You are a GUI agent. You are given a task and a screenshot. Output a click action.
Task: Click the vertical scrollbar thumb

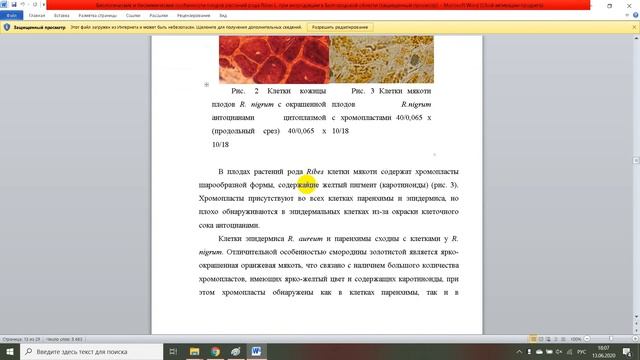(x=636, y=160)
